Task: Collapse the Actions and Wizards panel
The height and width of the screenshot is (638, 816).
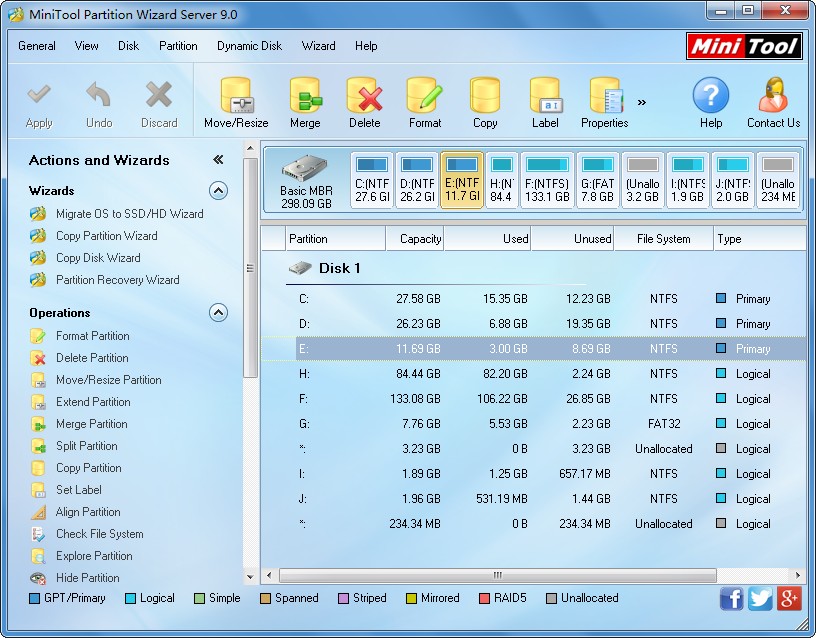Action: click(218, 160)
